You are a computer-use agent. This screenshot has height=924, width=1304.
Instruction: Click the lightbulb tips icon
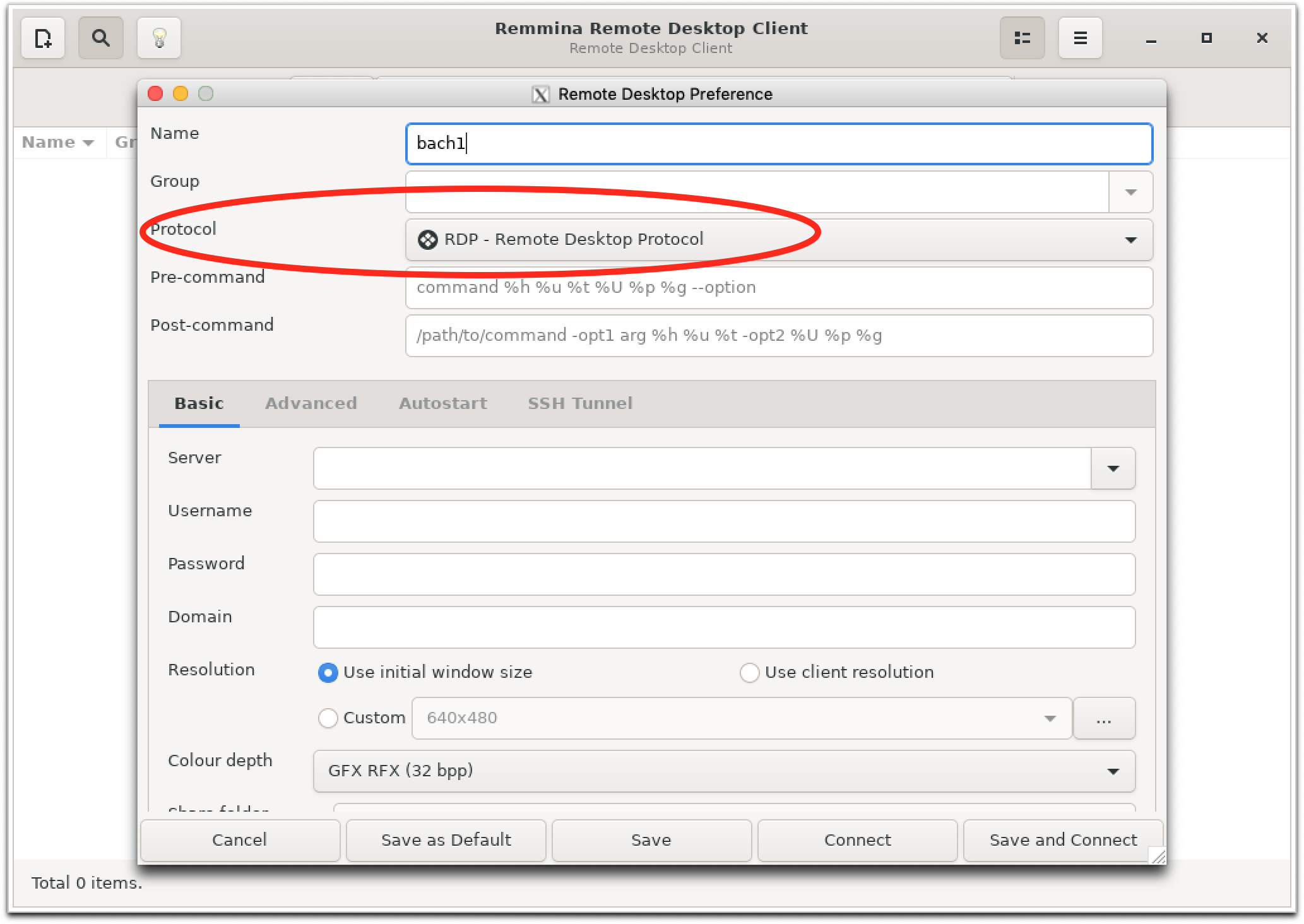pyautogui.click(x=159, y=38)
